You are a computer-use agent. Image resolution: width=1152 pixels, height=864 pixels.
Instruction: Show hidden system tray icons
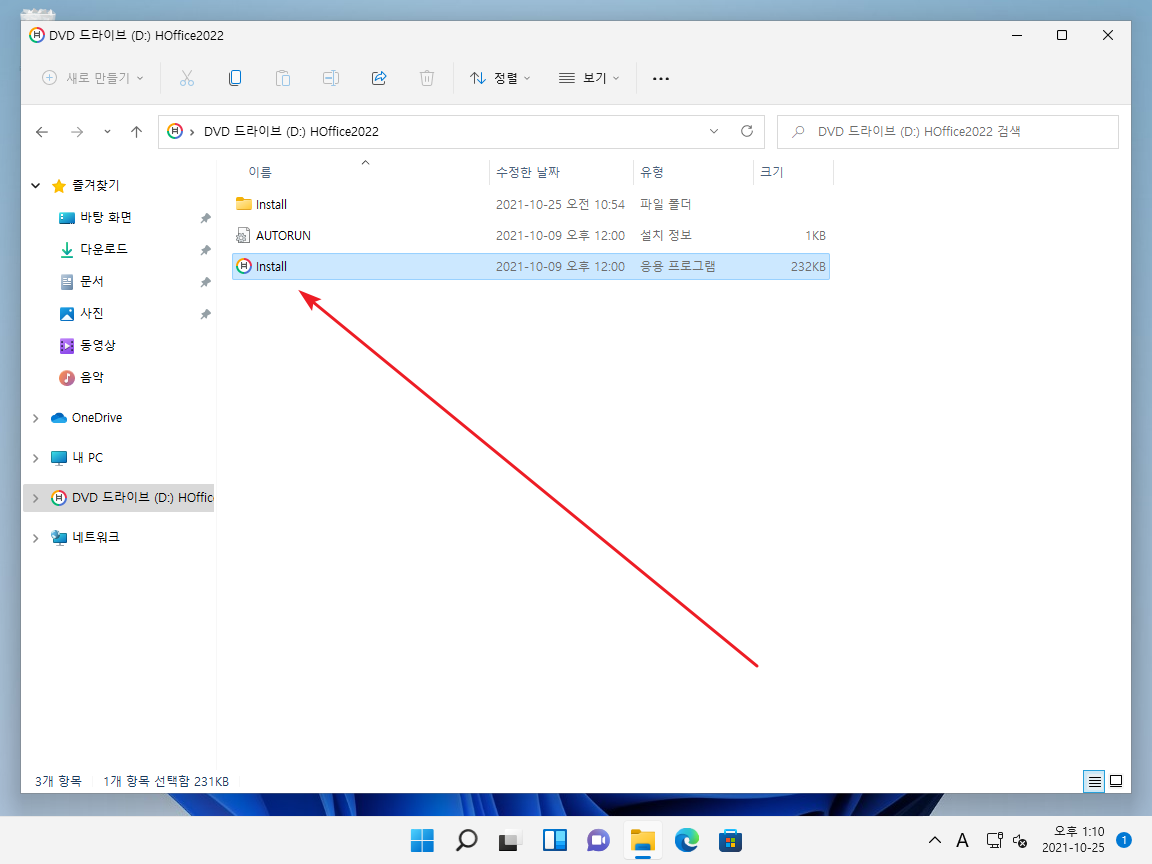click(x=935, y=840)
